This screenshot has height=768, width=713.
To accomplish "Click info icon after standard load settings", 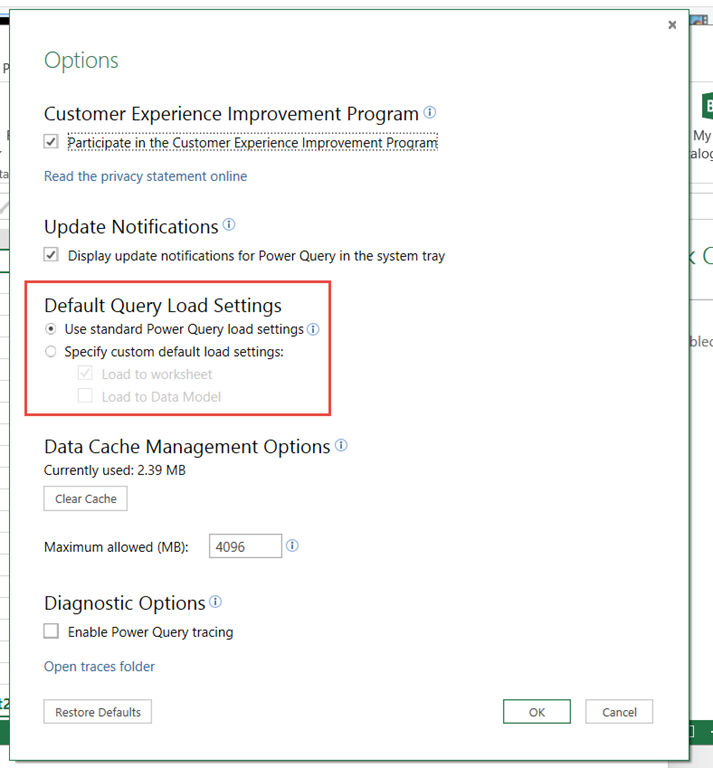I will coord(313,329).
